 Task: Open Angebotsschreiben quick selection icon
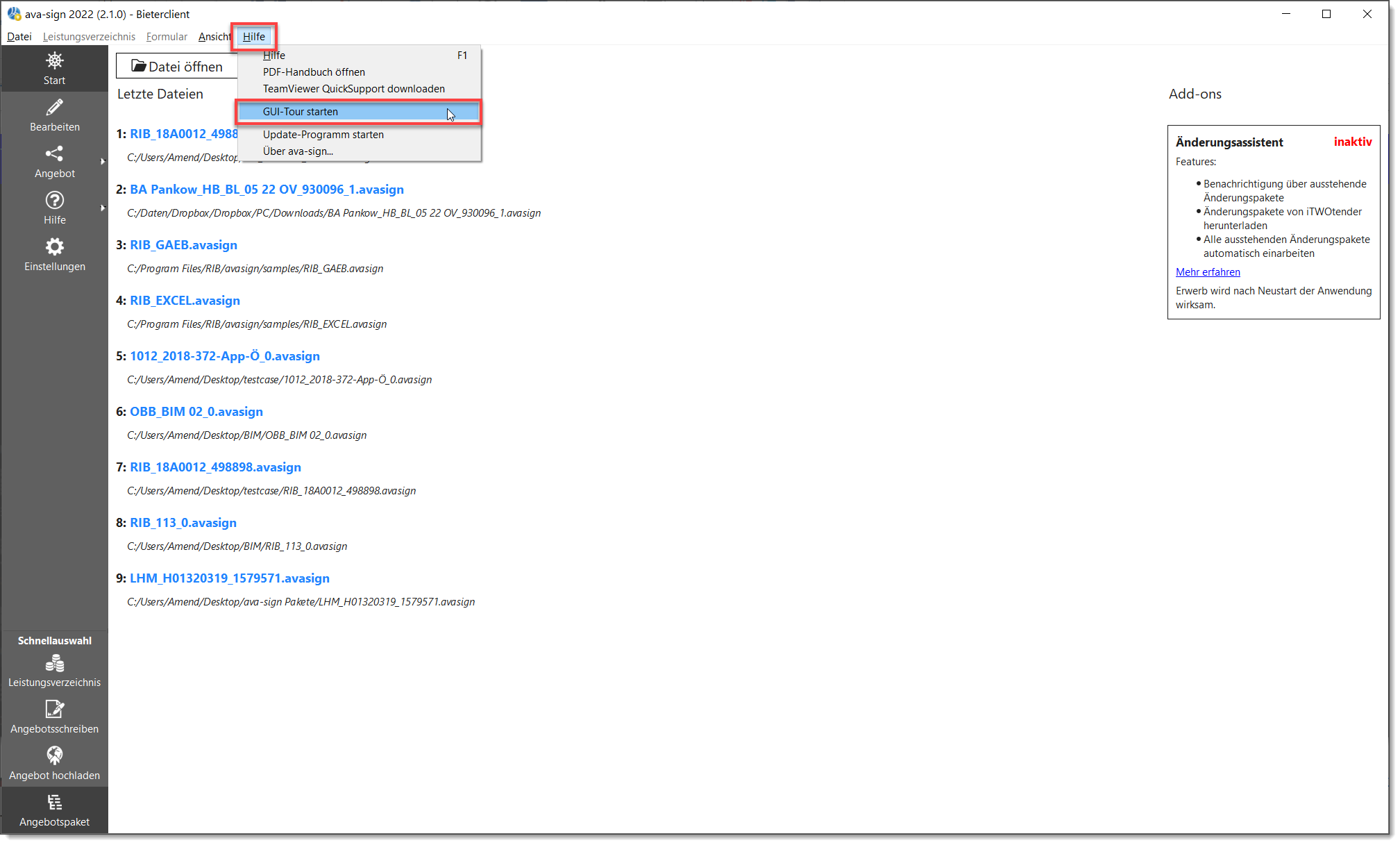54,709
